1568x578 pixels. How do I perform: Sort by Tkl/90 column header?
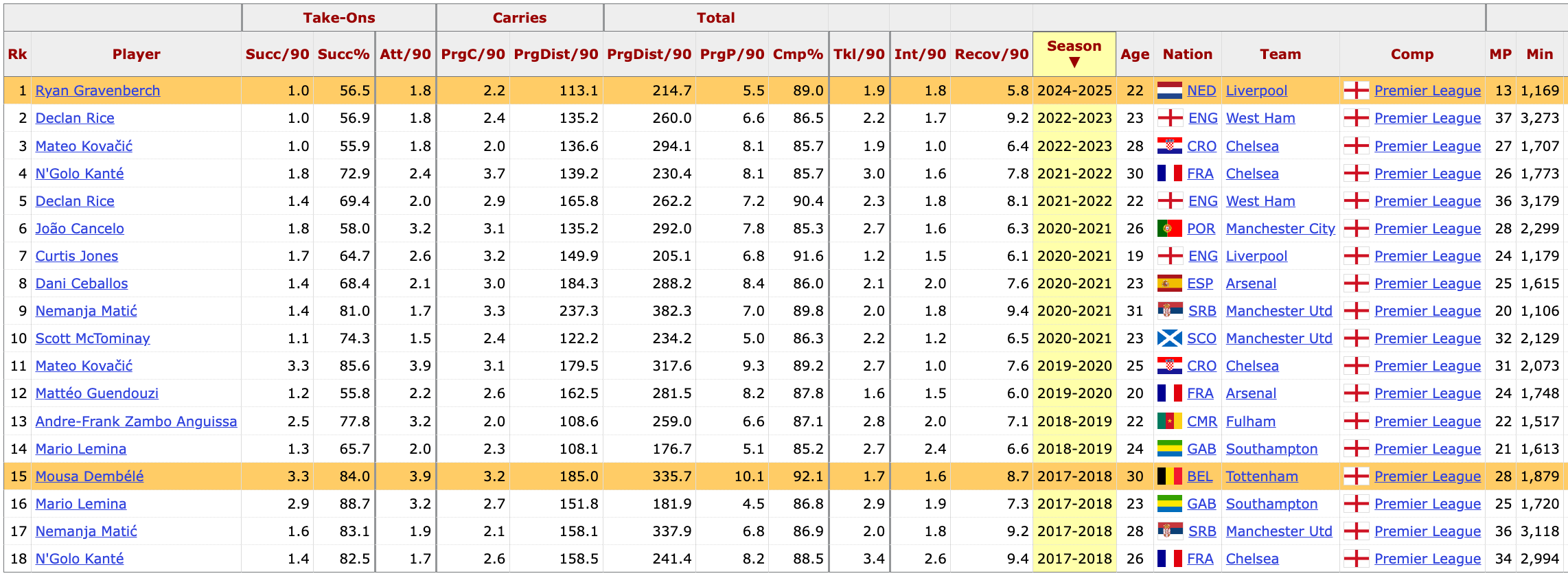pos(859,54)
